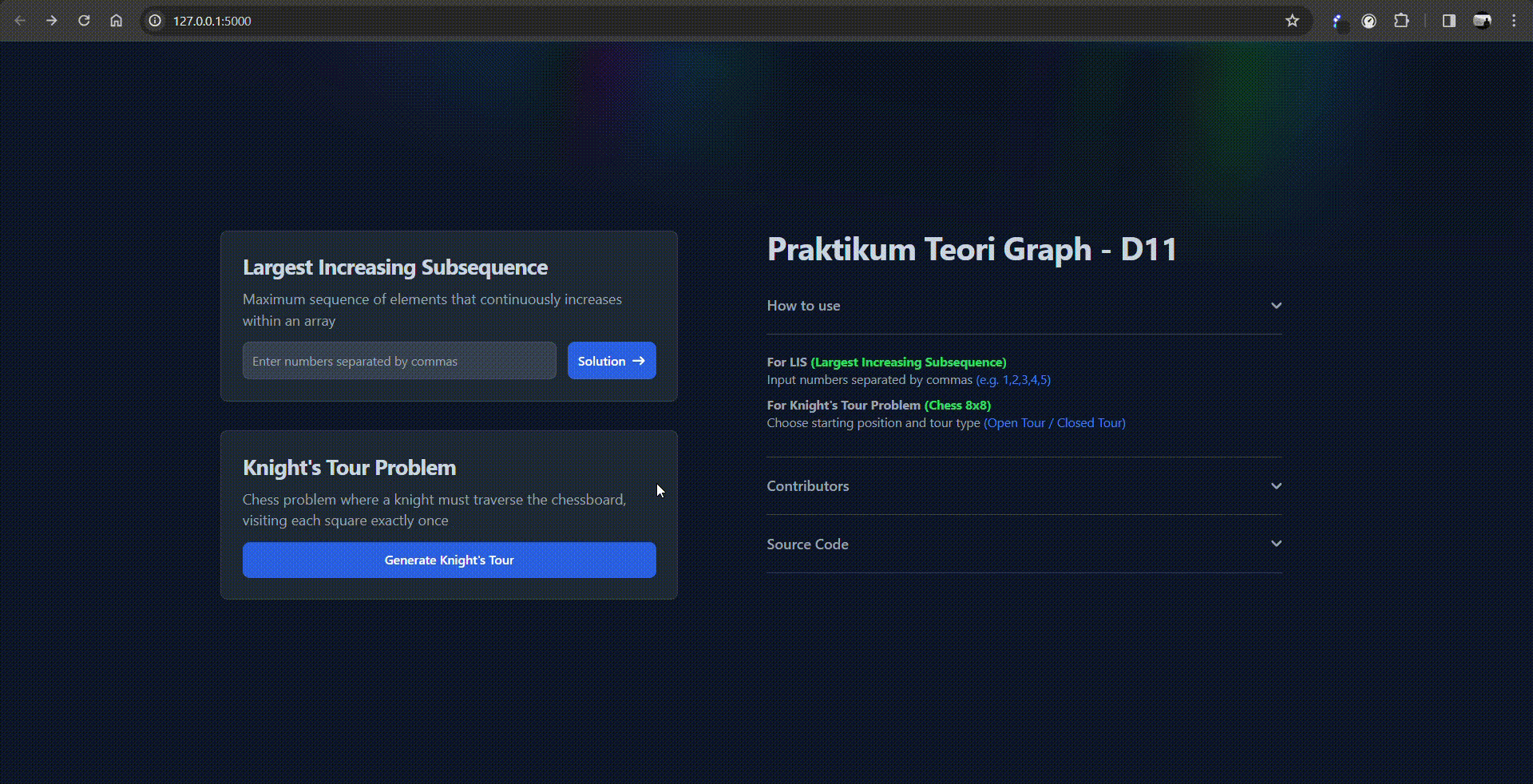
Task: Open the browser extensions puzzle icon
Action: [1401, 21]
